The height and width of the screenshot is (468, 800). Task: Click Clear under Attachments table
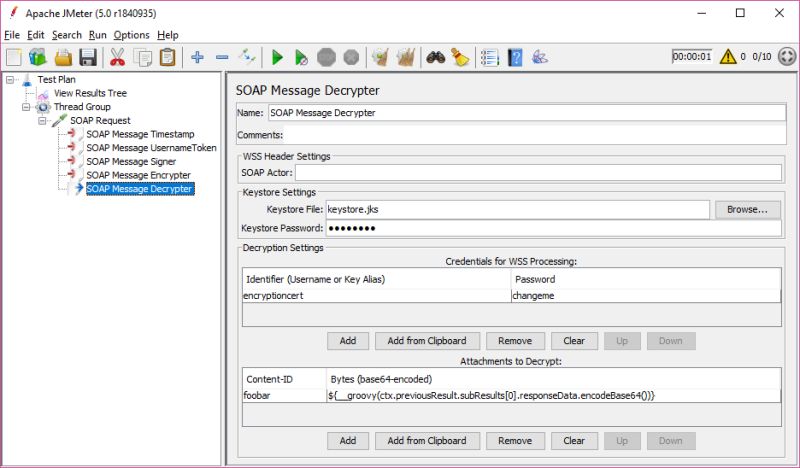point(574,441)
